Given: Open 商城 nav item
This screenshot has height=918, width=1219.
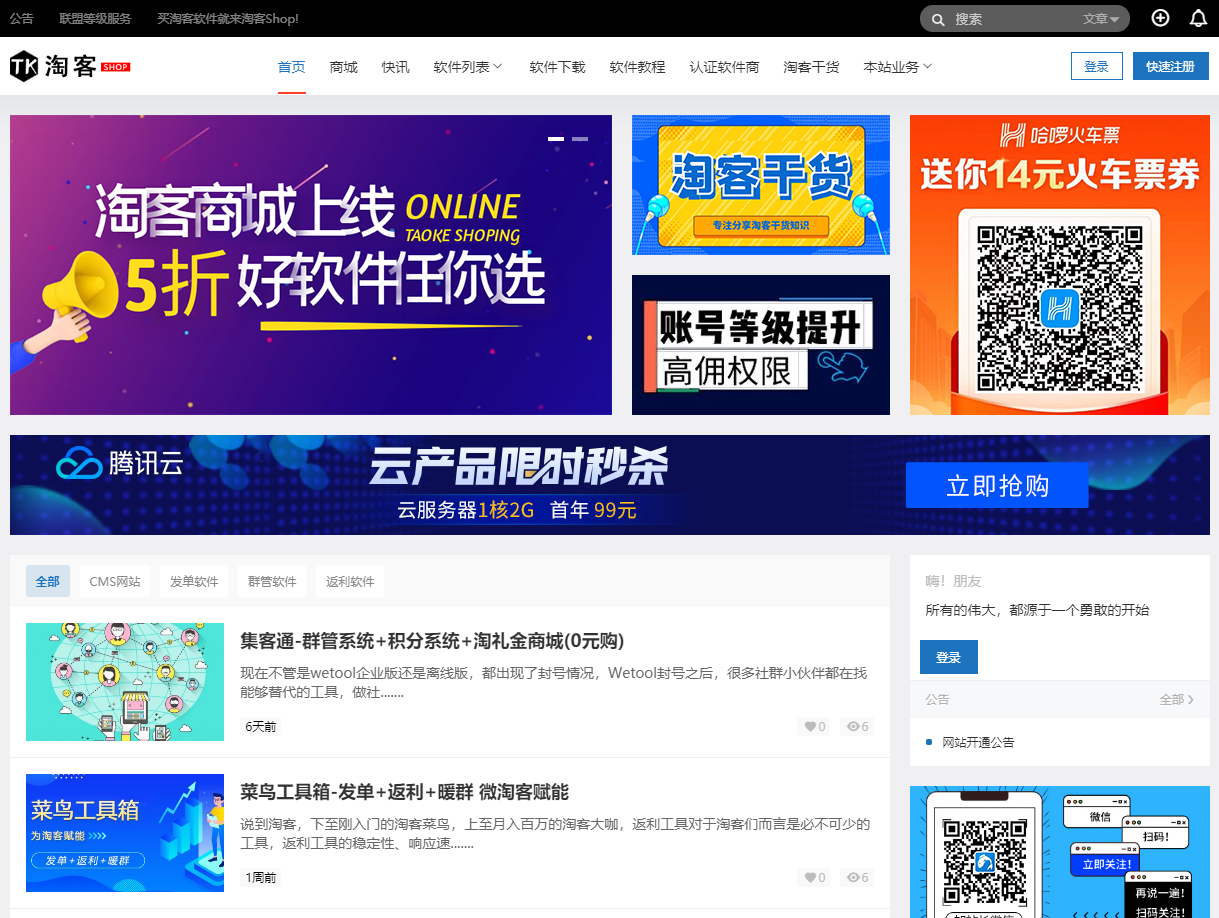Looking at the screenshot, I should coord(344,67).
